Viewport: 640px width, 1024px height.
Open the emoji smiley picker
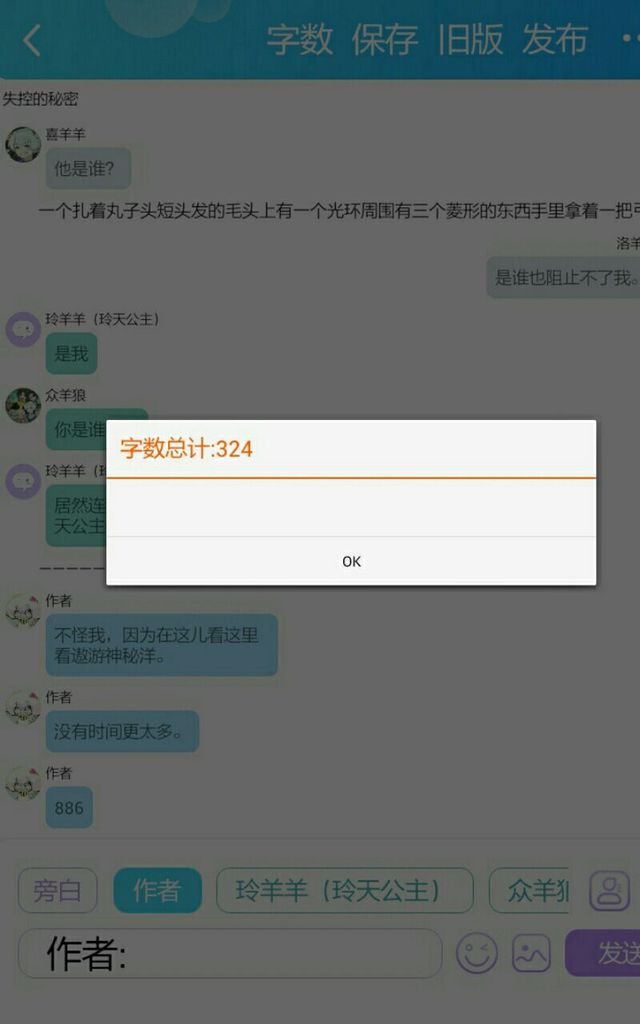pyautogui.click(x=477, y=953)
